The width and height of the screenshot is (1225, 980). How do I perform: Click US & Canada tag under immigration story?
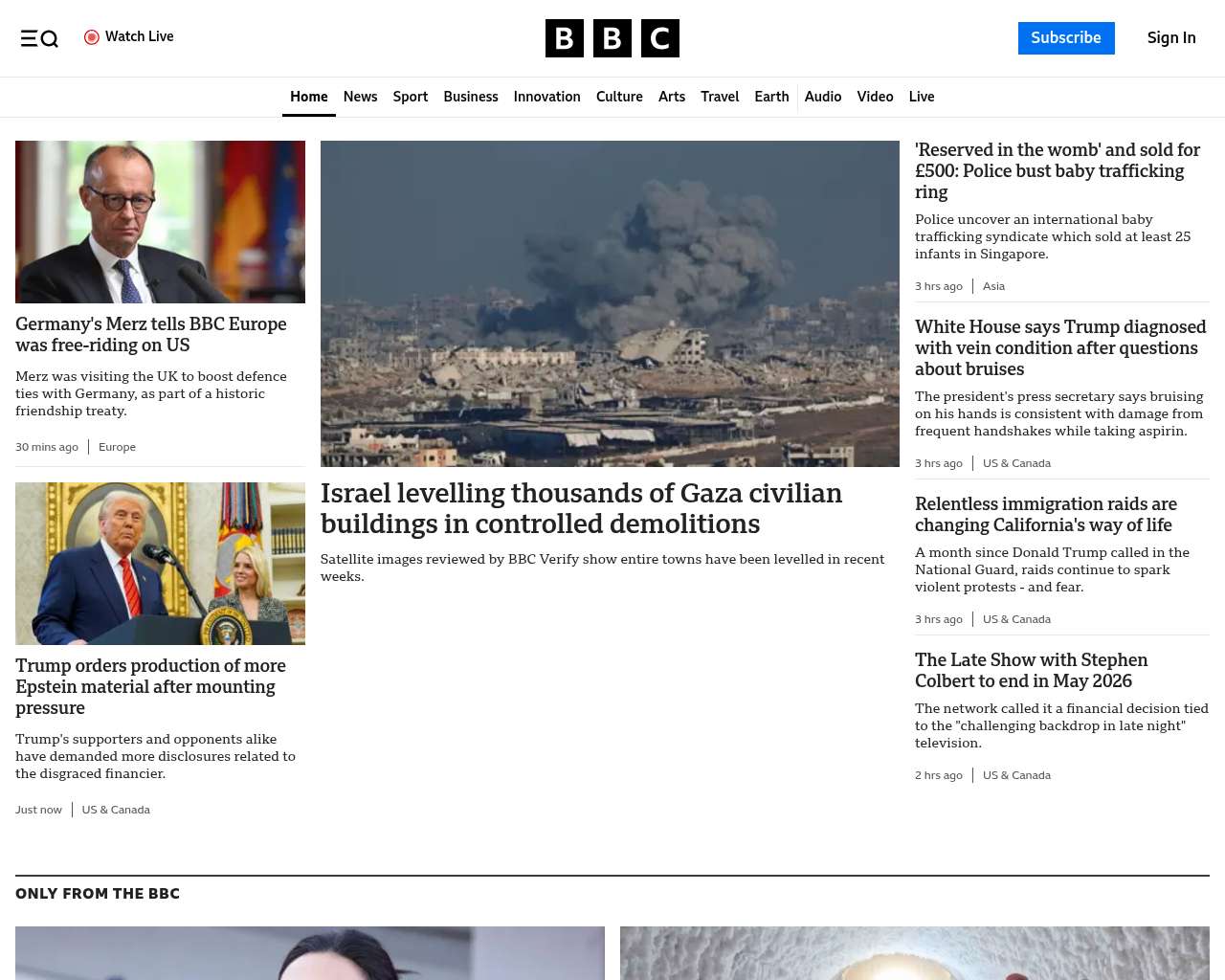[1016, 619]
